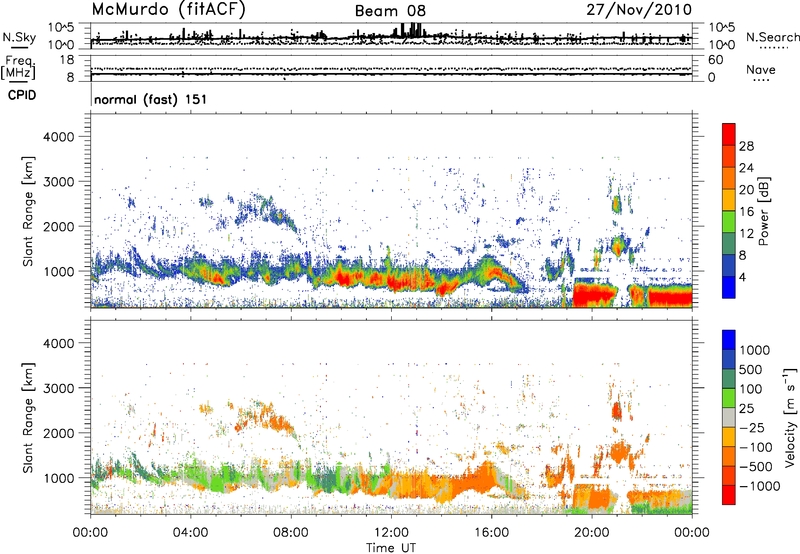Click "Slant Range [km]" on the power panel
The width and height of the screenshot is (800, 554).
[x=28, y=211]
